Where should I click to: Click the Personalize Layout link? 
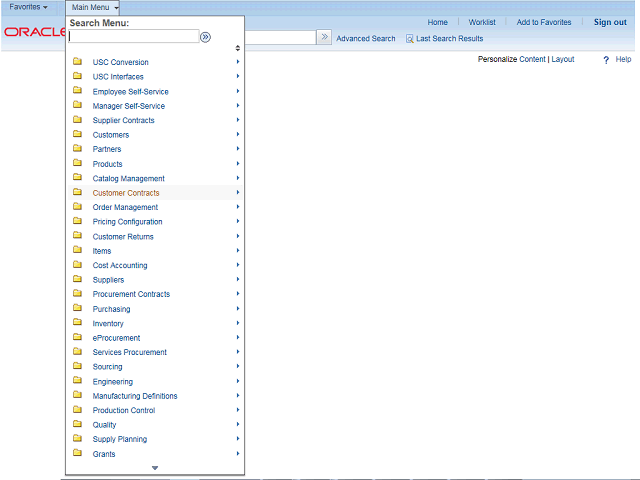pos(563,60)
